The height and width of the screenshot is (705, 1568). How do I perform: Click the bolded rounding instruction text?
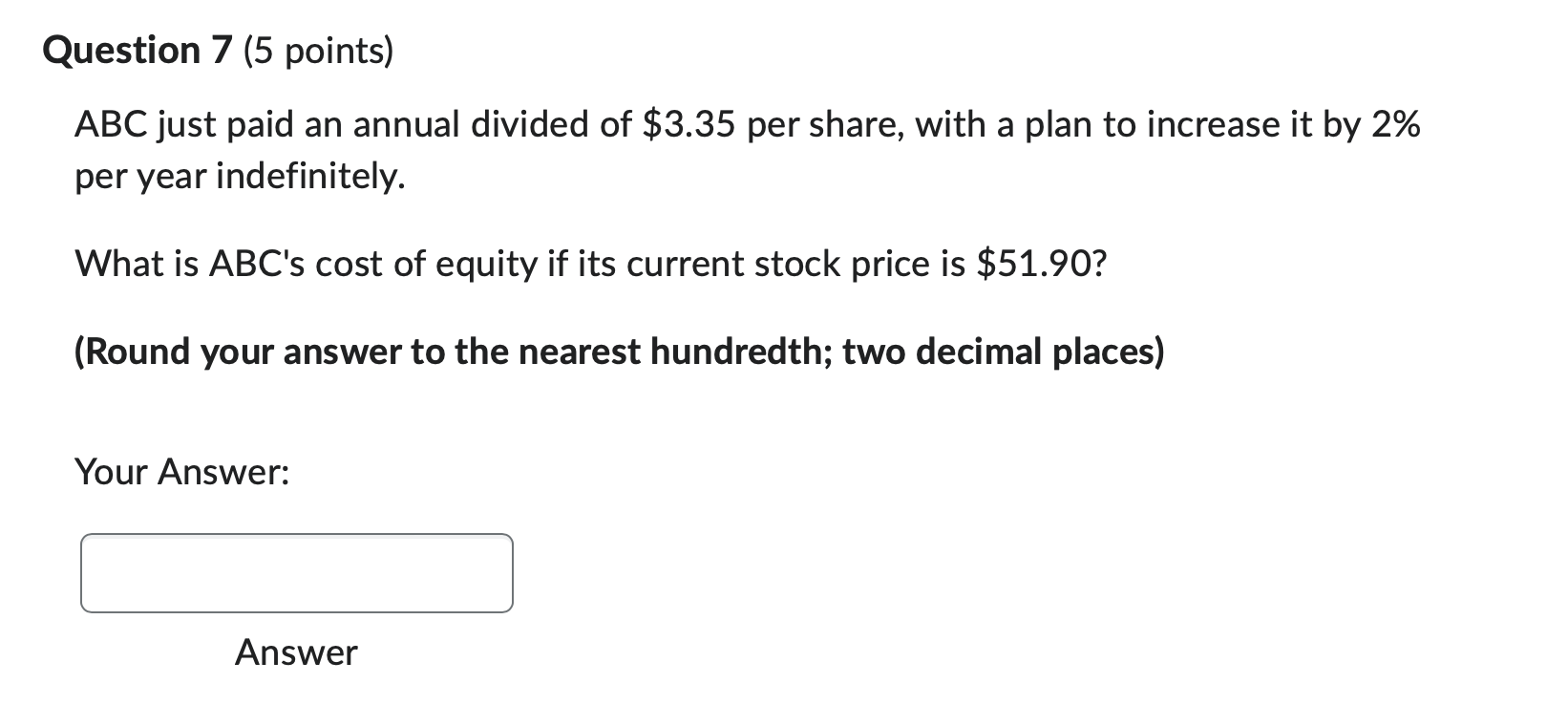coord(619,352)
